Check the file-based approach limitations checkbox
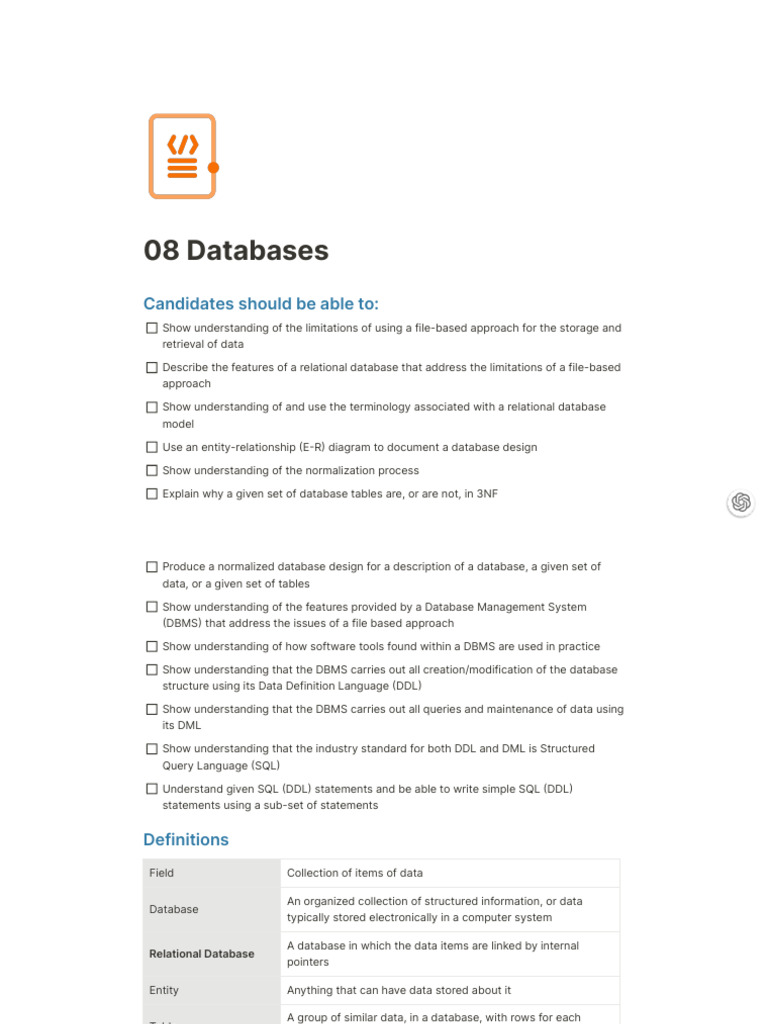The width and height of the screenshot is (768, 1024). (x=152, y=328)
